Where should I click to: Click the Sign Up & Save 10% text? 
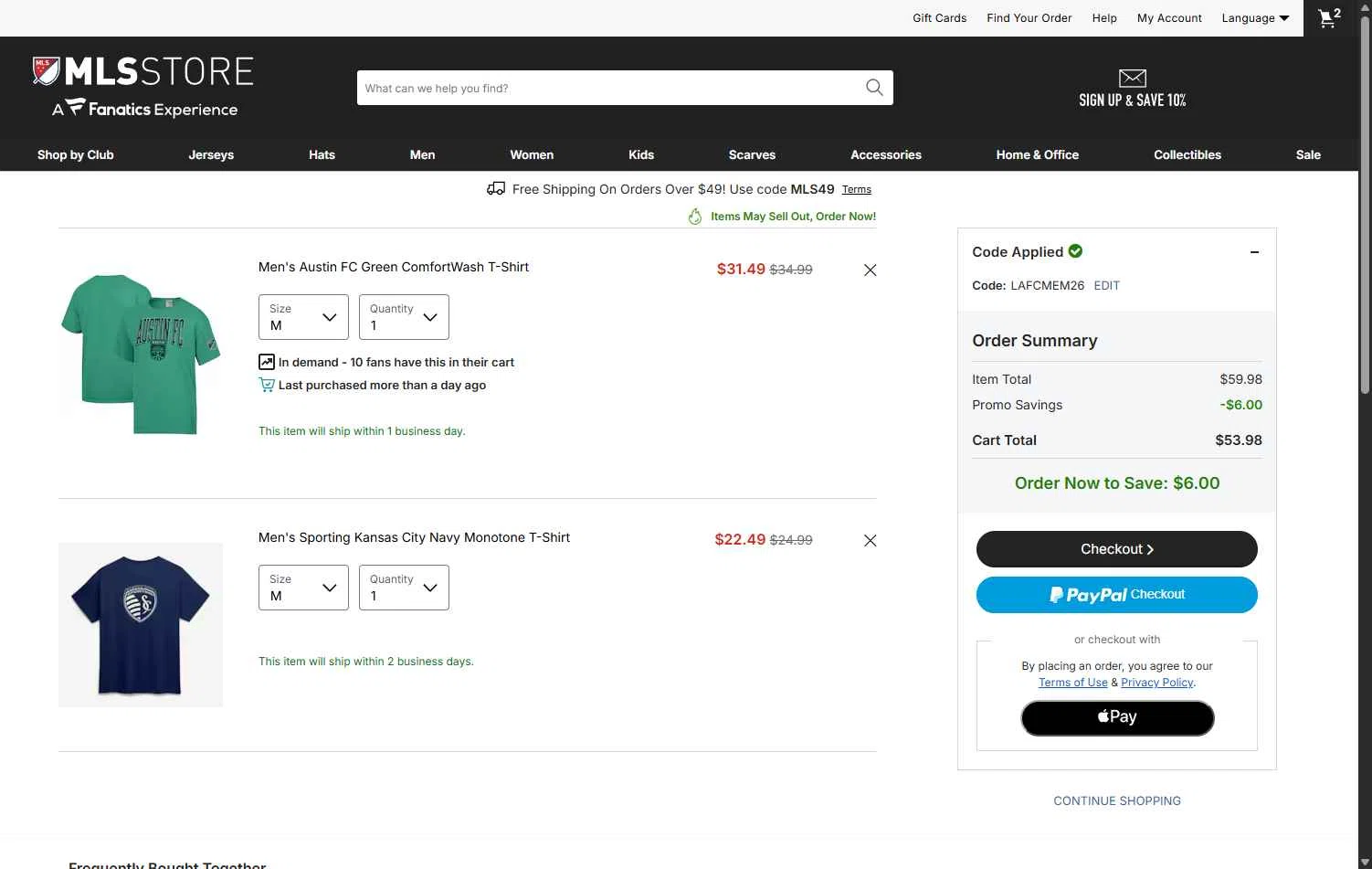click(x=1133, y=101)
